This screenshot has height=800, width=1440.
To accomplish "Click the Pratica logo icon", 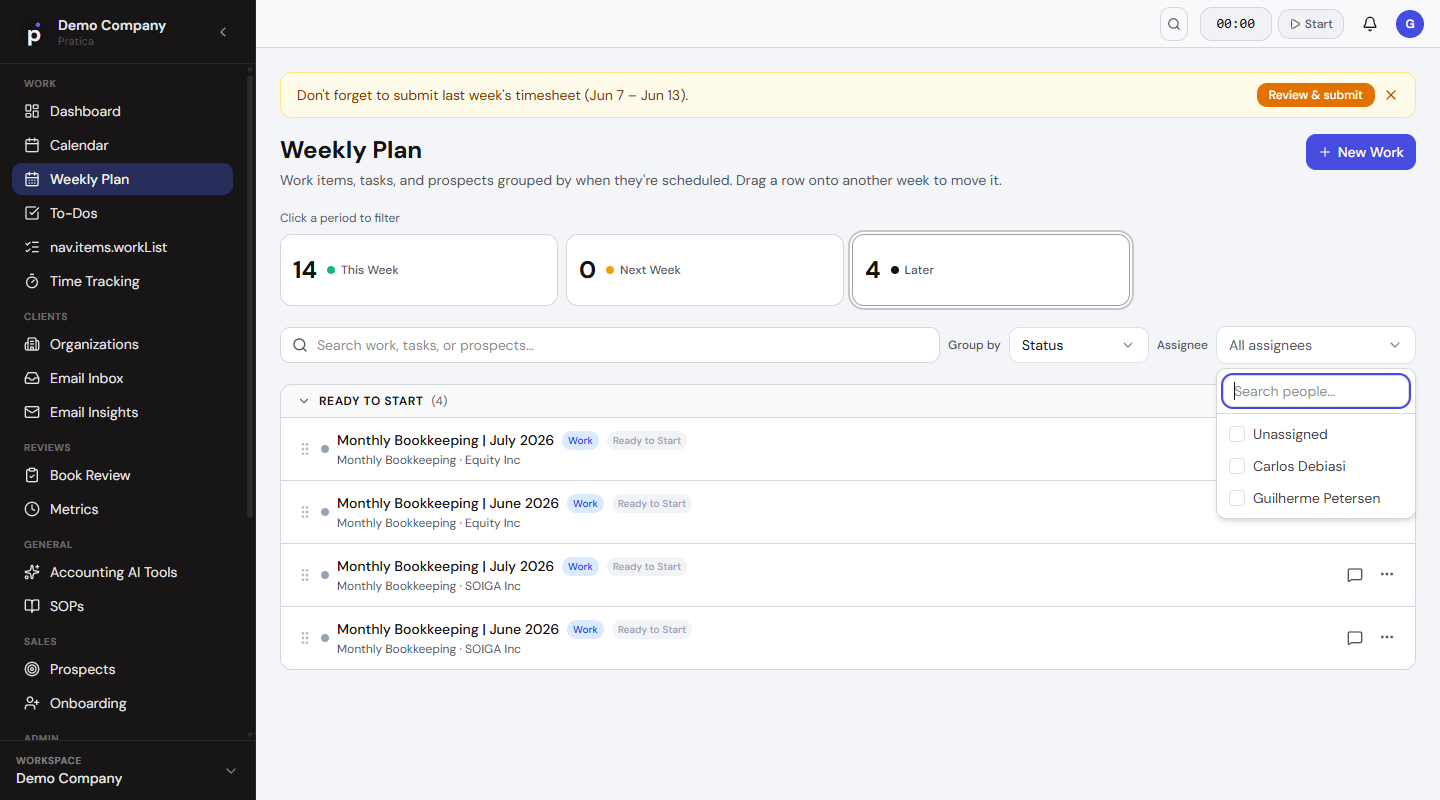I will tap(34, 33).
